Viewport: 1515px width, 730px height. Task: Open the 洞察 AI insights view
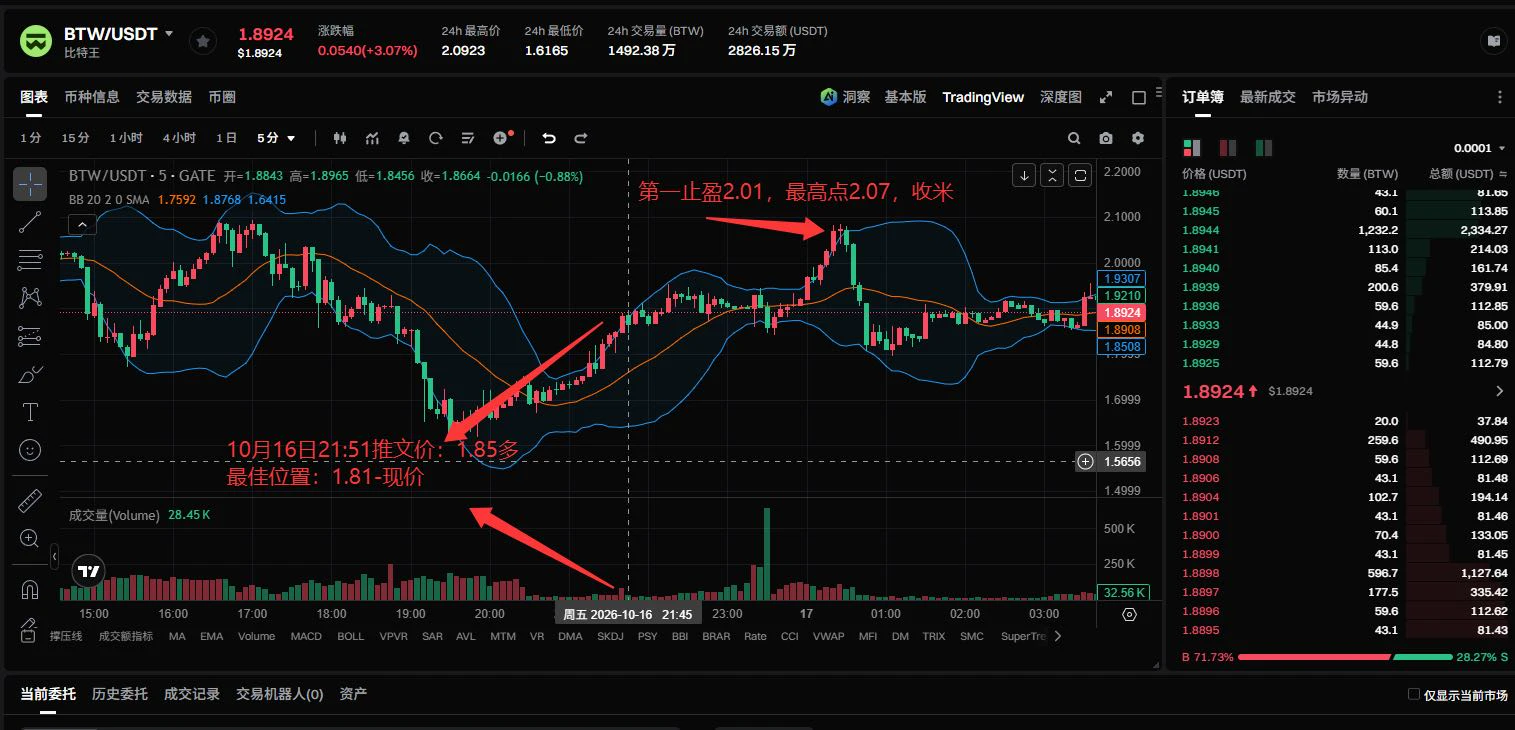pyautogui.click(x=845, y=97)
